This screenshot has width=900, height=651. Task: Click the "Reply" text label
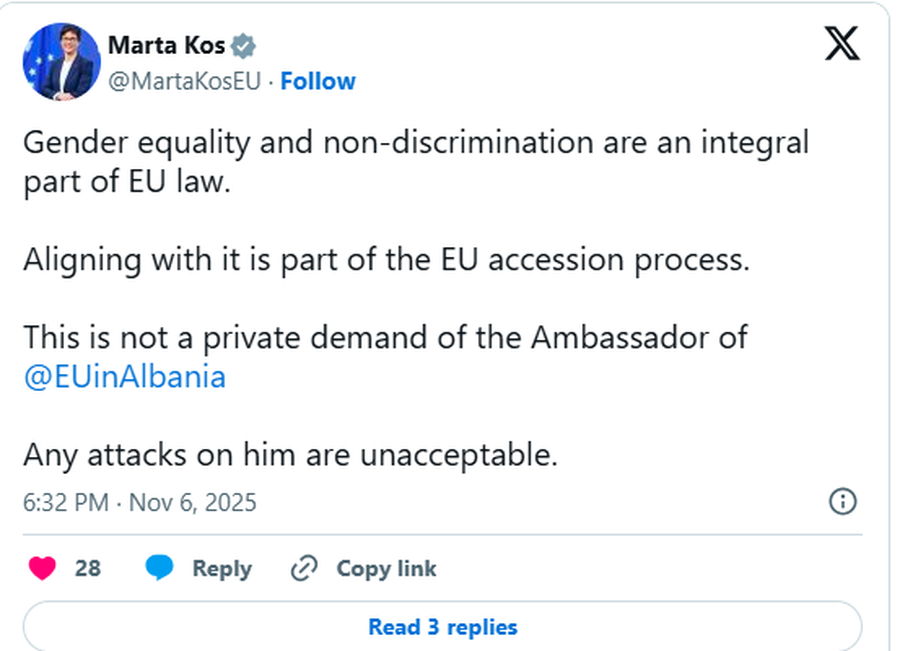223,568
